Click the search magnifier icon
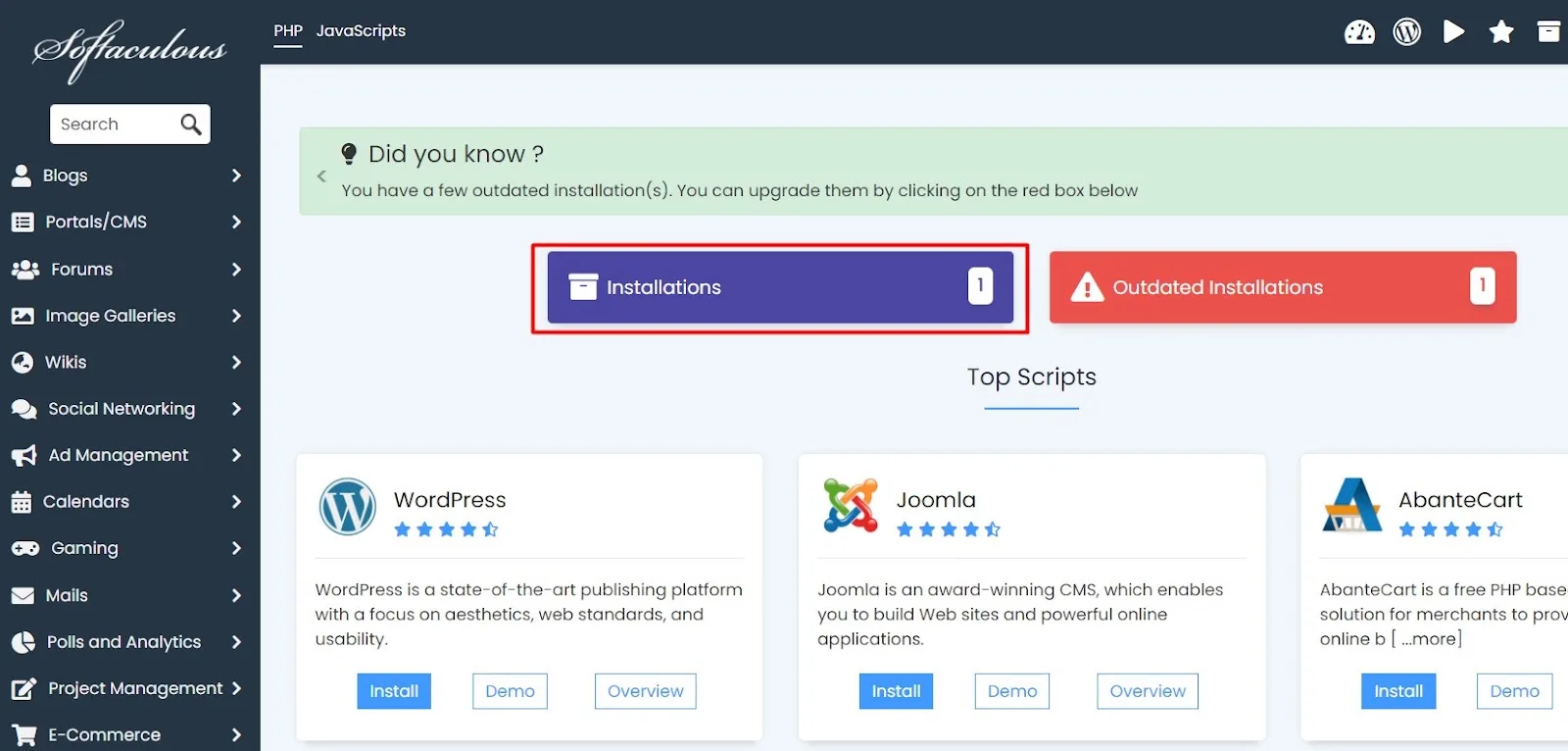Image resolution: width=1568 pixels, height=751 pixels. pos(191,125)
